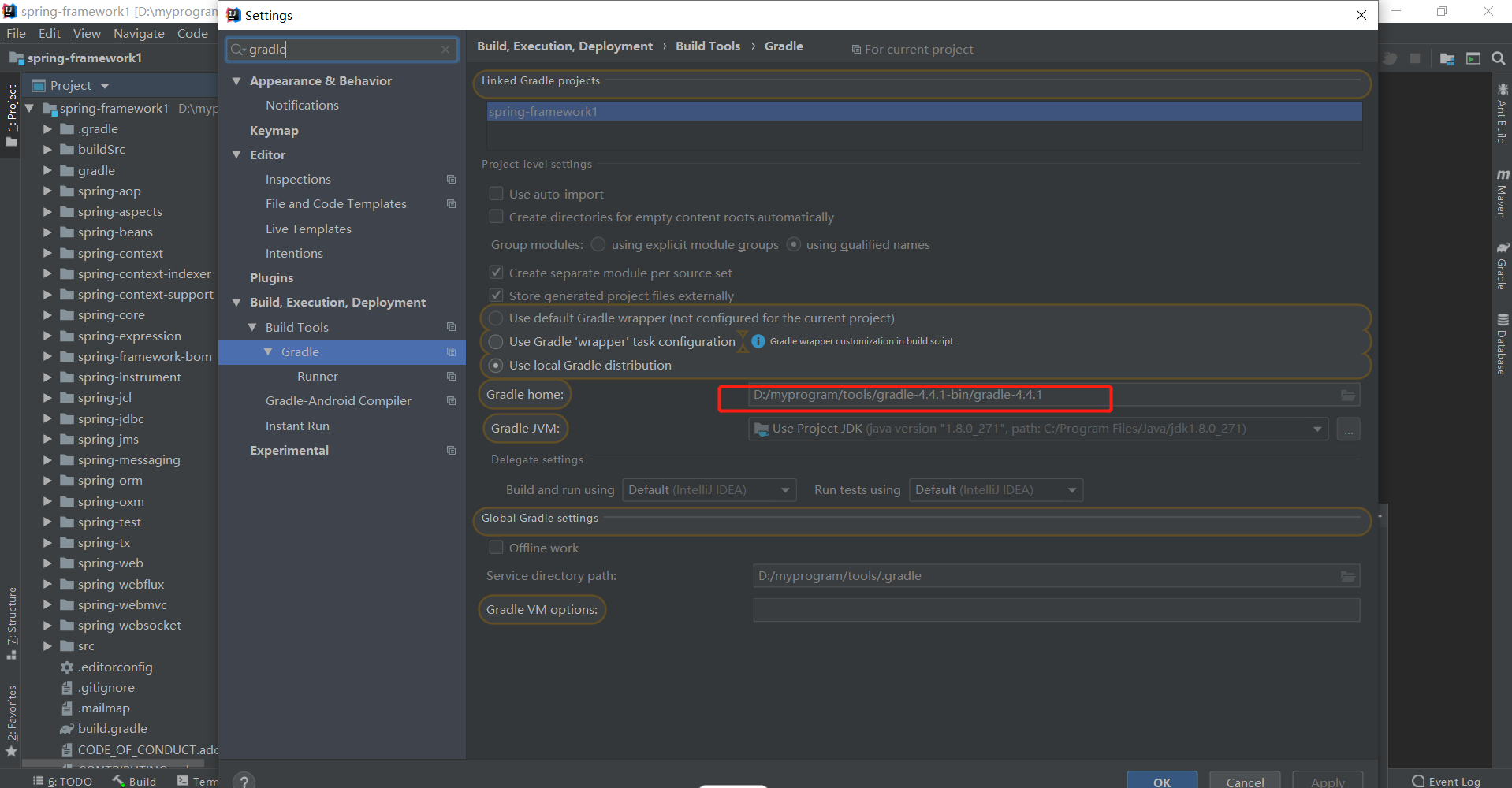Clear the gradle search field

[445, 50]
